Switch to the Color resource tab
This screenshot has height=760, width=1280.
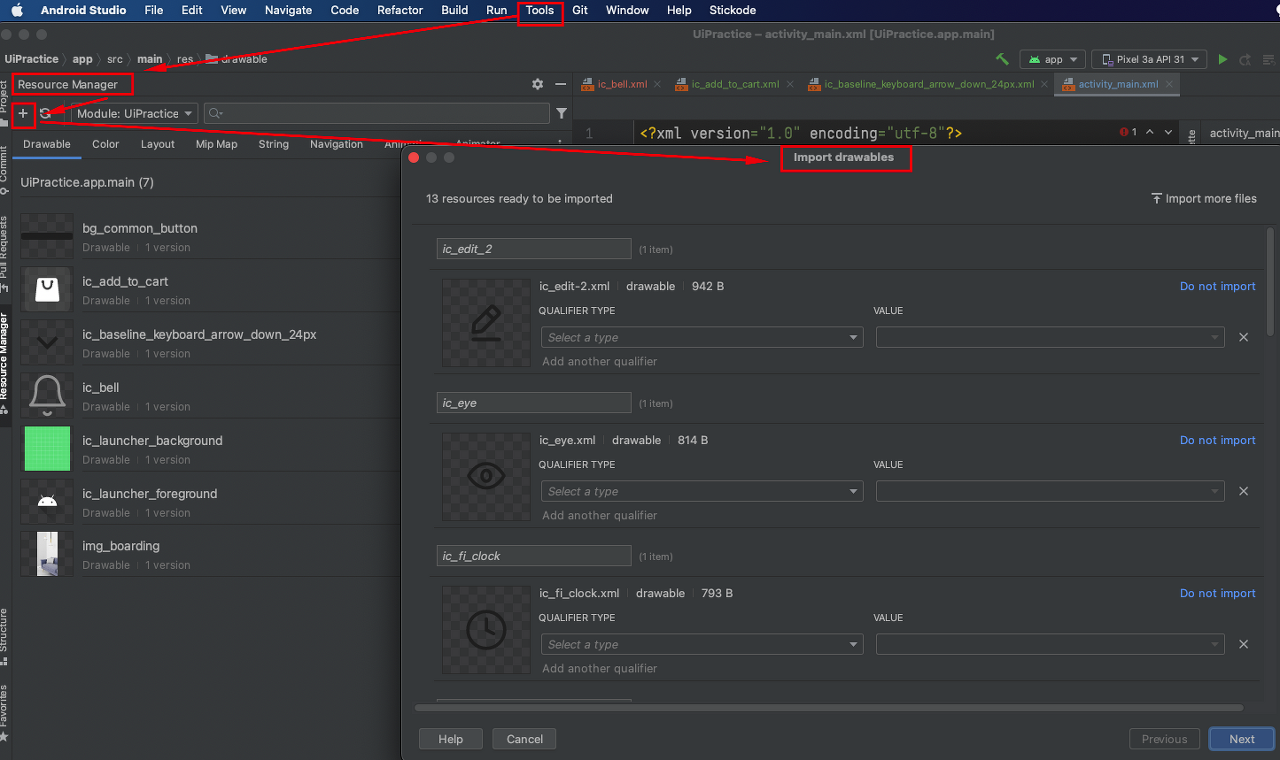(x=105, y=144)
